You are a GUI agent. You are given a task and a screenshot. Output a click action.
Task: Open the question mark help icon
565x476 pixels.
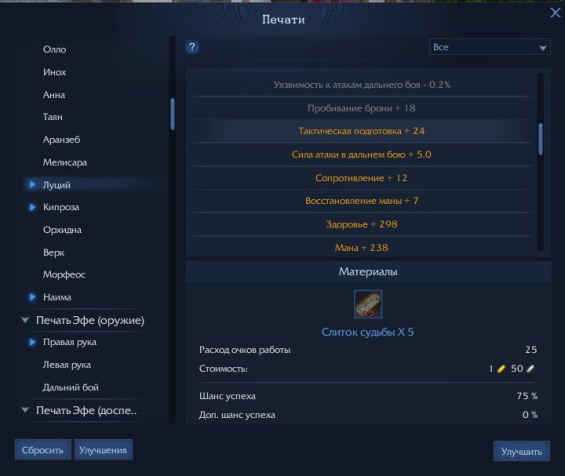tap(192, 47)
